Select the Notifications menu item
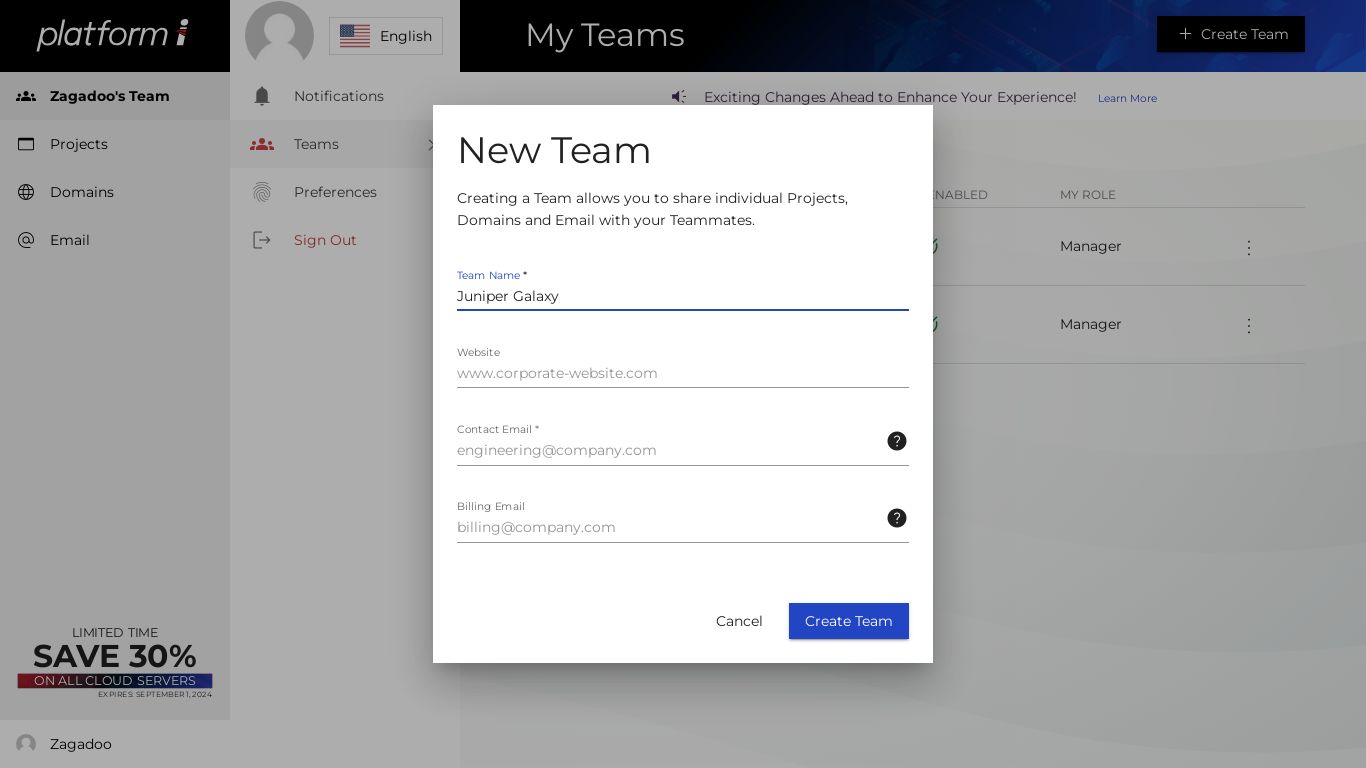The image size is (1366, 768). click(339, 96)
